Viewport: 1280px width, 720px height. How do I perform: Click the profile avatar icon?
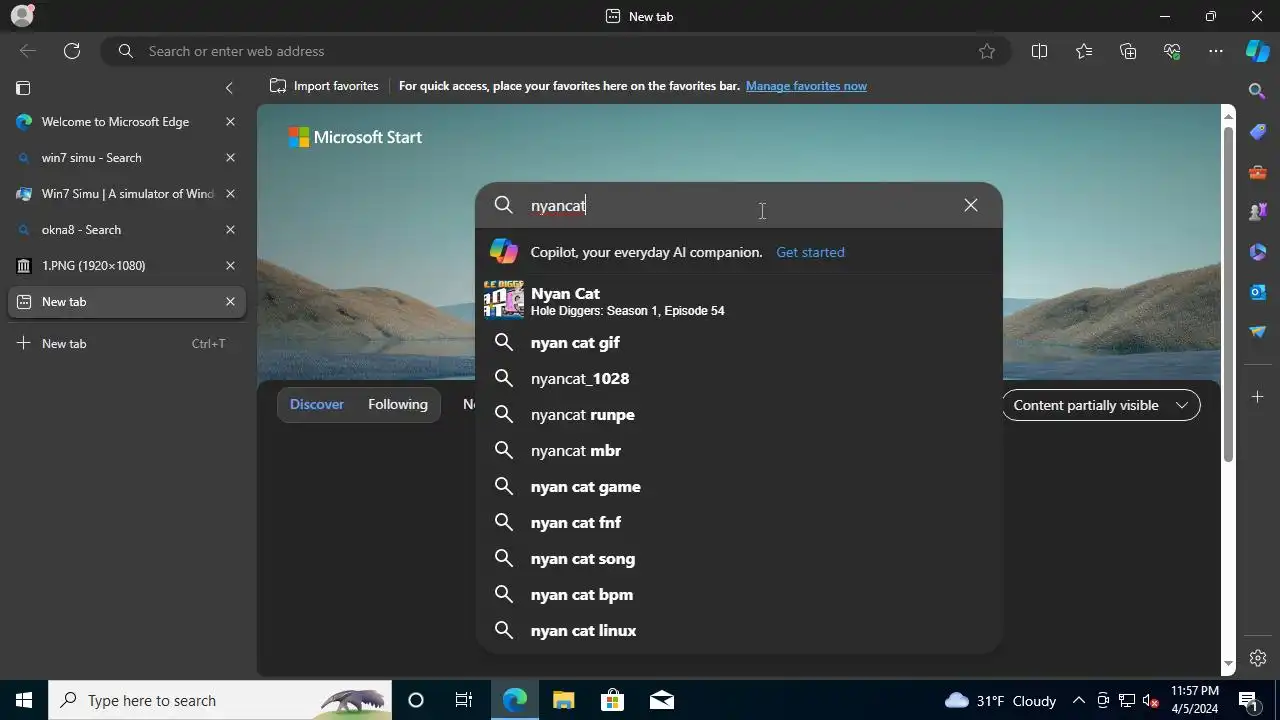pyautogui.click(x=22, y=16)
